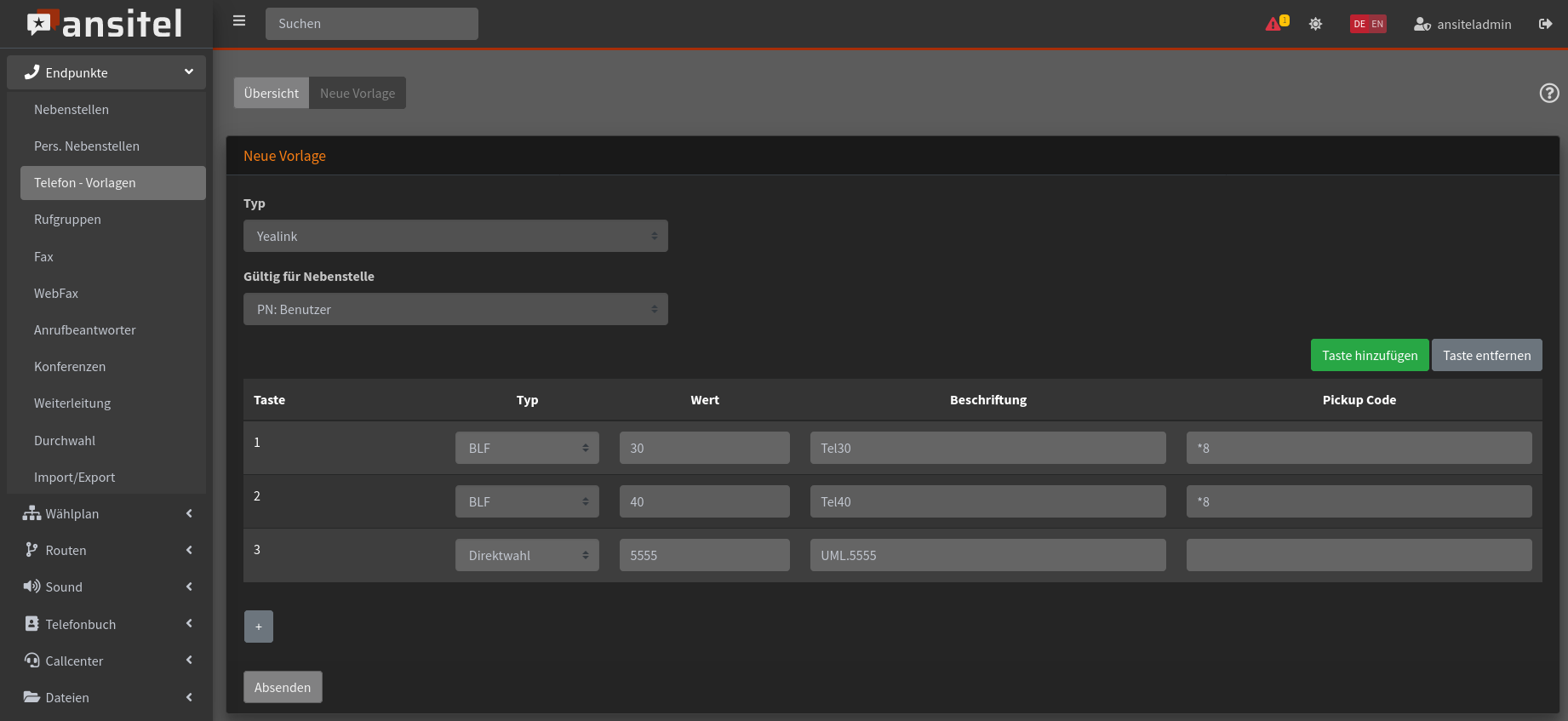The width and height of the screenshot is (1568, 721).
Task: Switch language to DE
Action: point(1359,24)
